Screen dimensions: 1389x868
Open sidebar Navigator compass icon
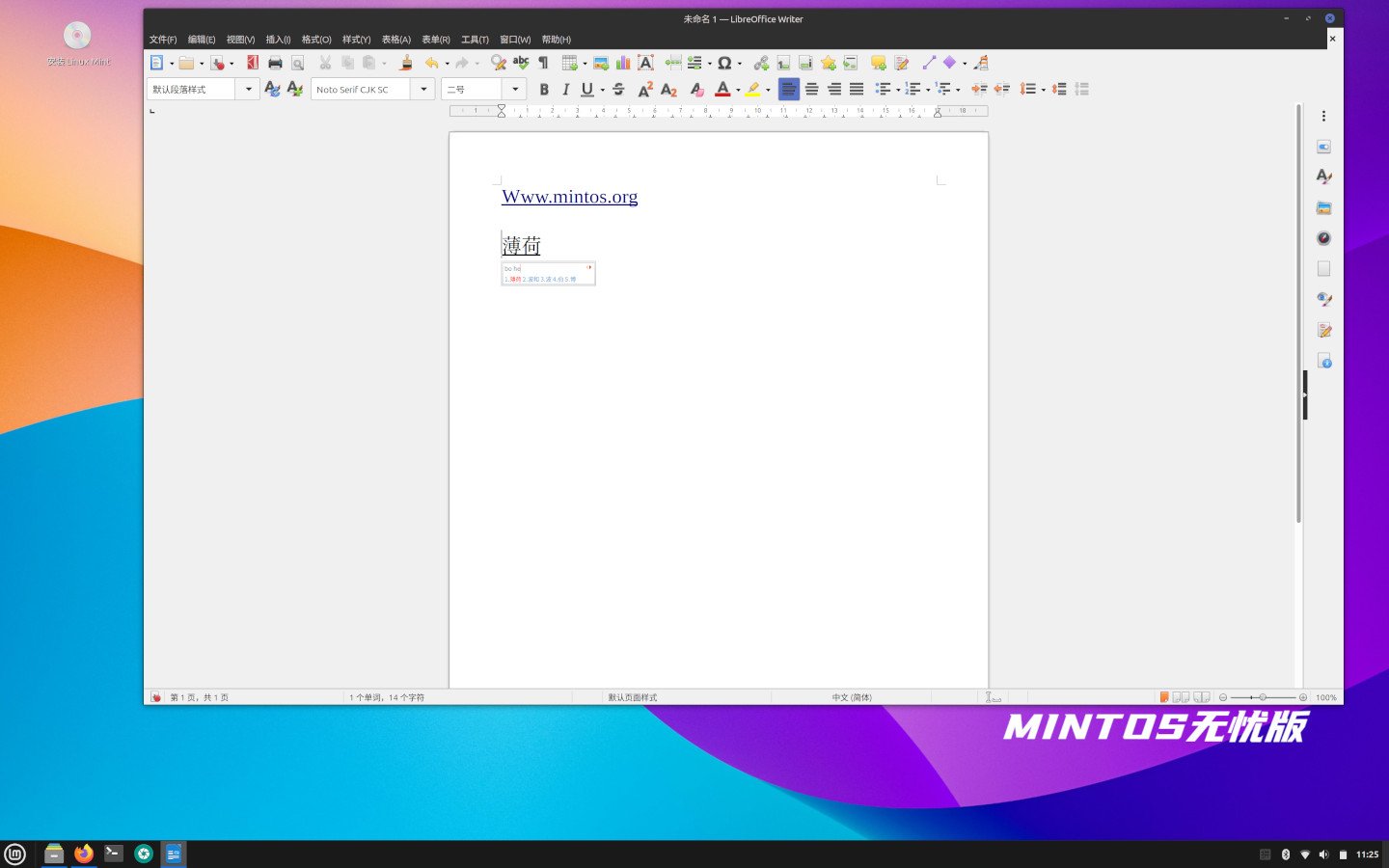[x=1323, y=238]
